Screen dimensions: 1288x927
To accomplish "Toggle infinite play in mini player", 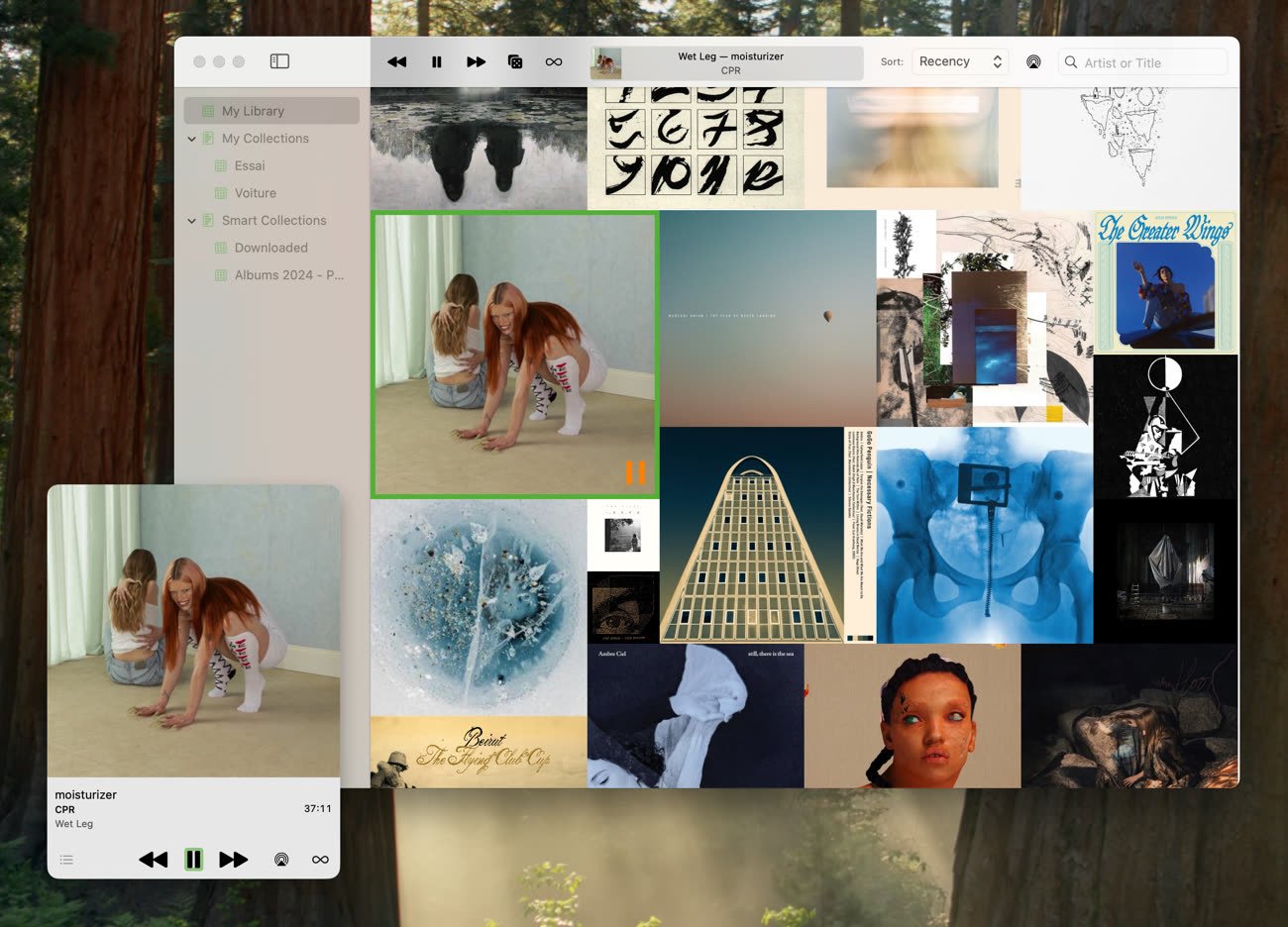I will click(x=320, y=860).
